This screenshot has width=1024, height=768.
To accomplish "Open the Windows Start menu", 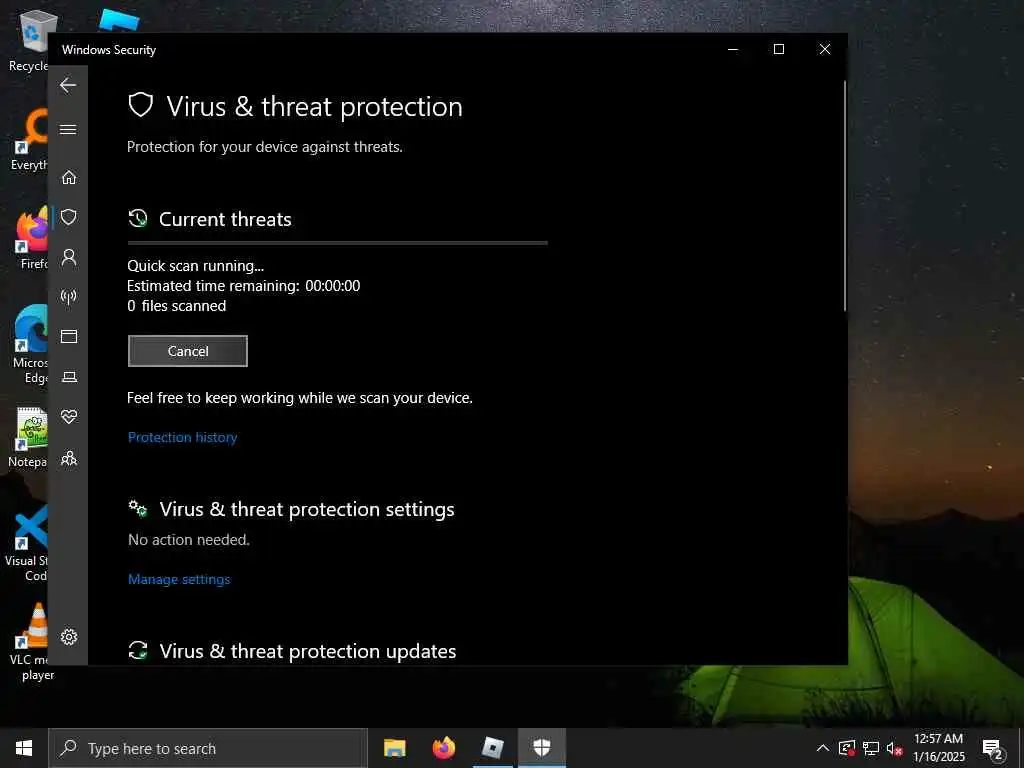I will click(x=24, y=748).
